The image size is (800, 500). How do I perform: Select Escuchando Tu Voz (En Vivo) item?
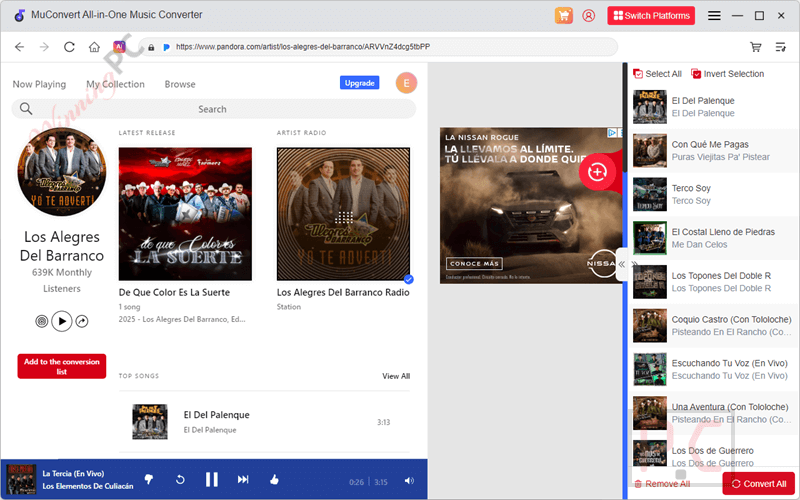tap(714, 369)
